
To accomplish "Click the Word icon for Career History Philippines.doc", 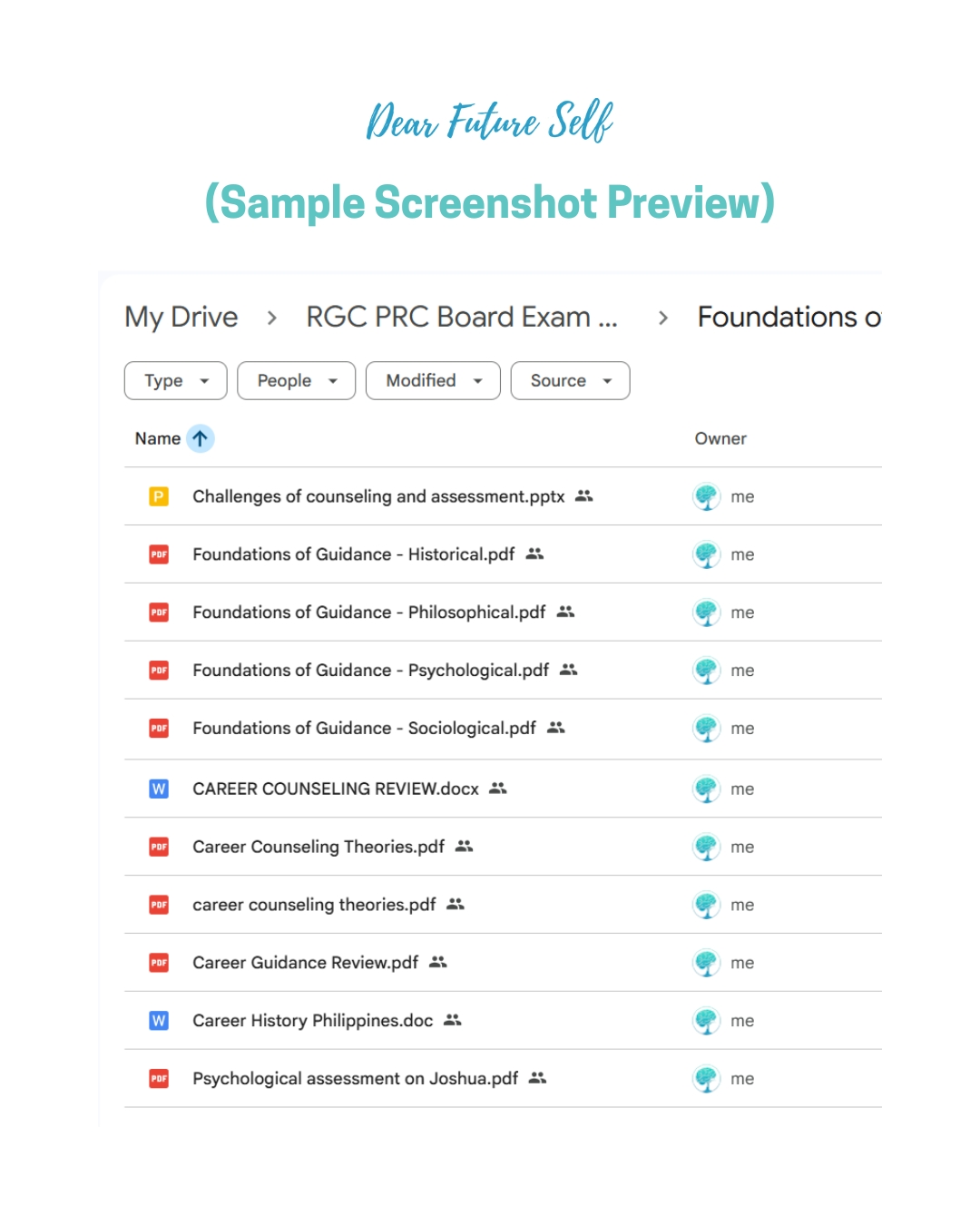I will (159, 1021).
